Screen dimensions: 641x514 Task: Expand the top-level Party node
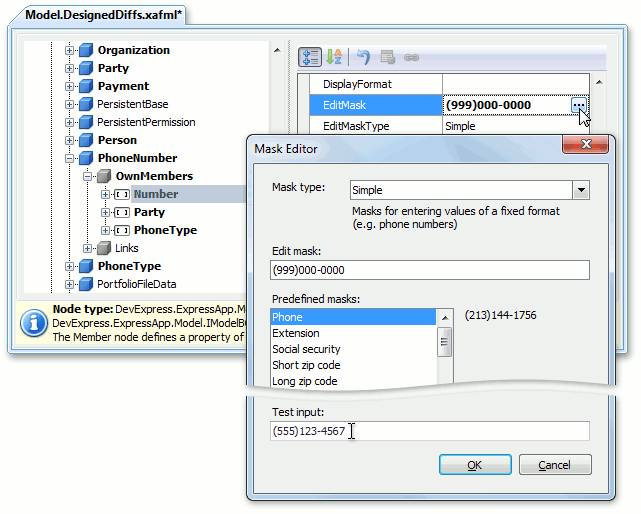click(x=69, y=68)
